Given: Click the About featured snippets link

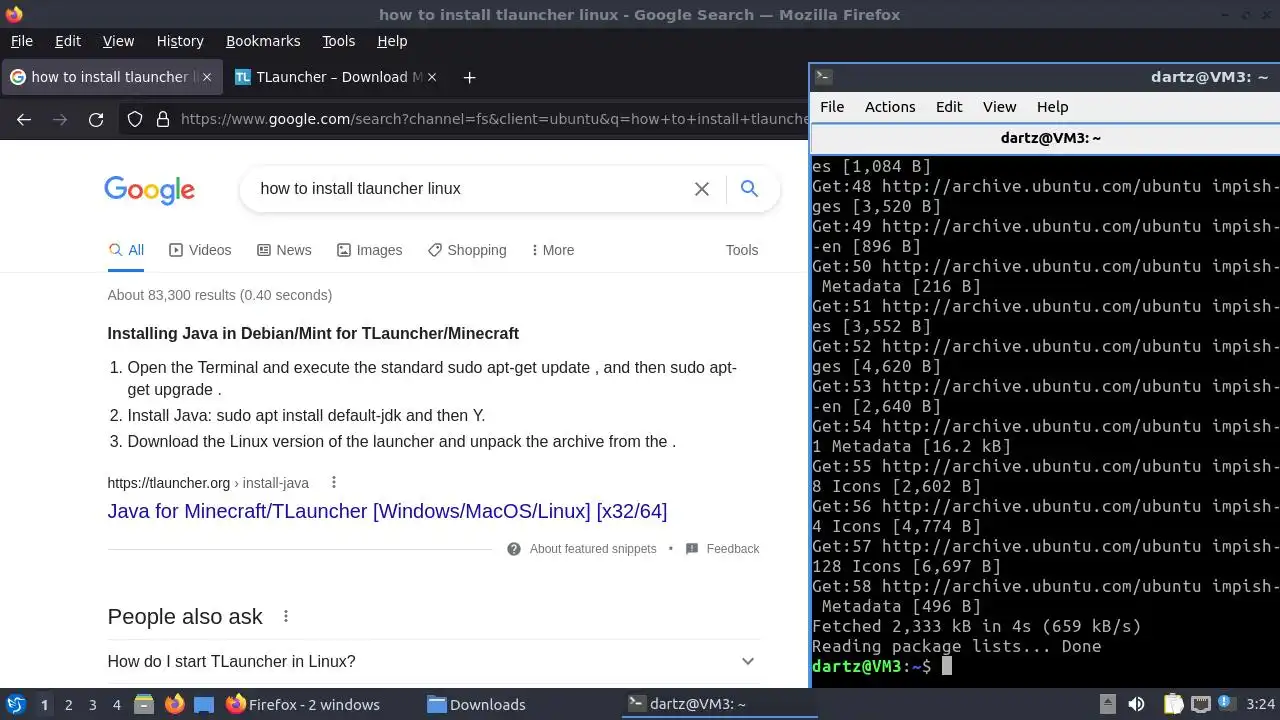Looking at the screenshot, I should tap(593, 549).
